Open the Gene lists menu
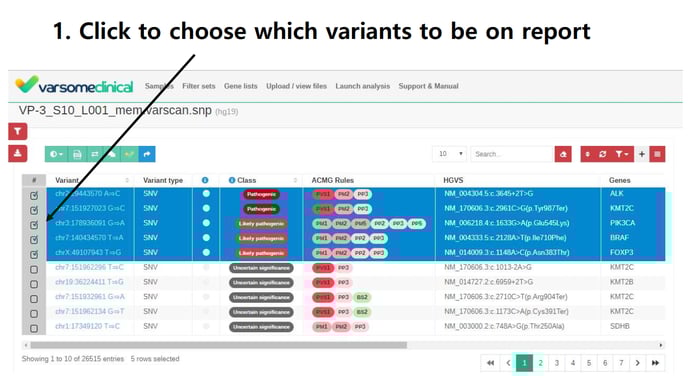This screenshot has width=688, height=378. pyautogui.click(x=240, y=86)
